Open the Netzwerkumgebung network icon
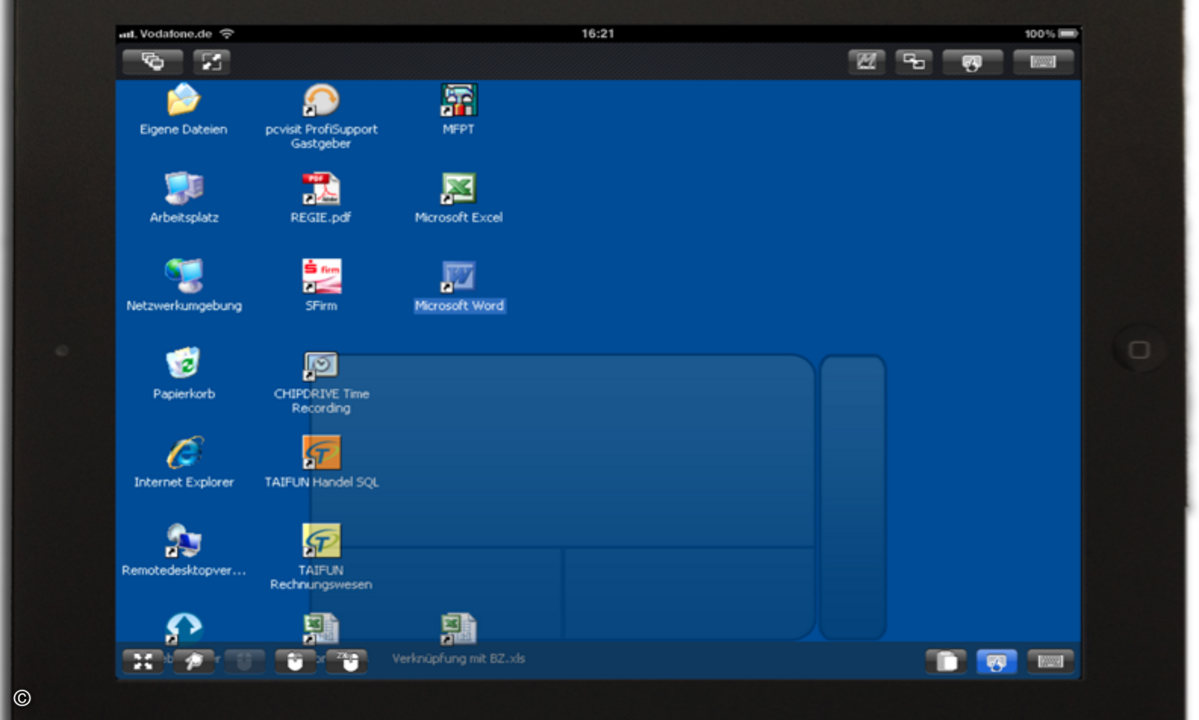1199x720 pixels. tap(184, 276)
